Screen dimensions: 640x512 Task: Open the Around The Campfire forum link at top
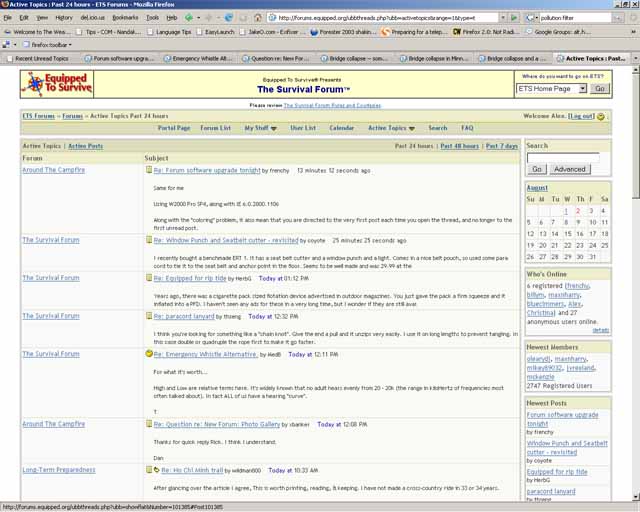tap(53, 170)
